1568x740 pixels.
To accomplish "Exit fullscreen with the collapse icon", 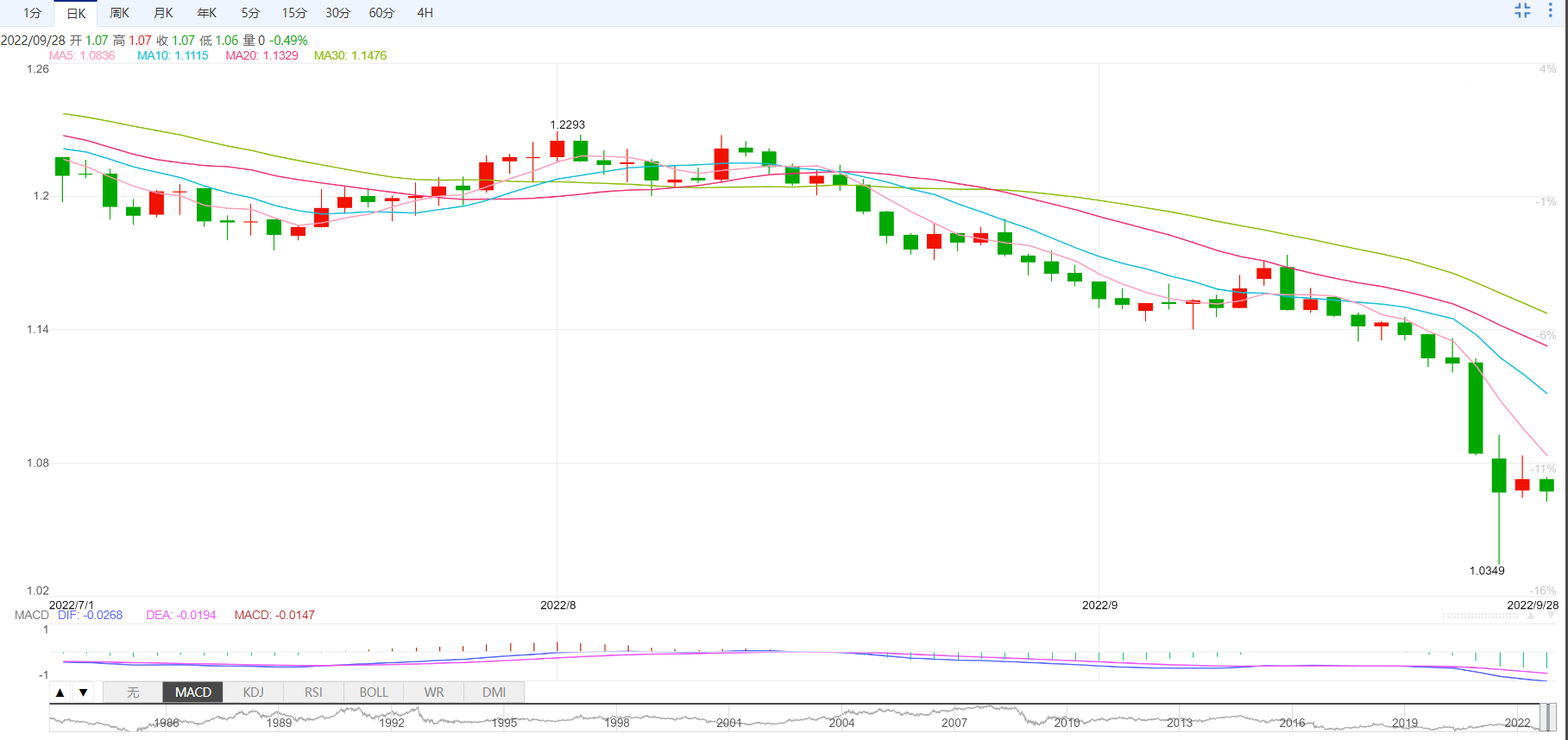I will click(x=1522, y=10).
